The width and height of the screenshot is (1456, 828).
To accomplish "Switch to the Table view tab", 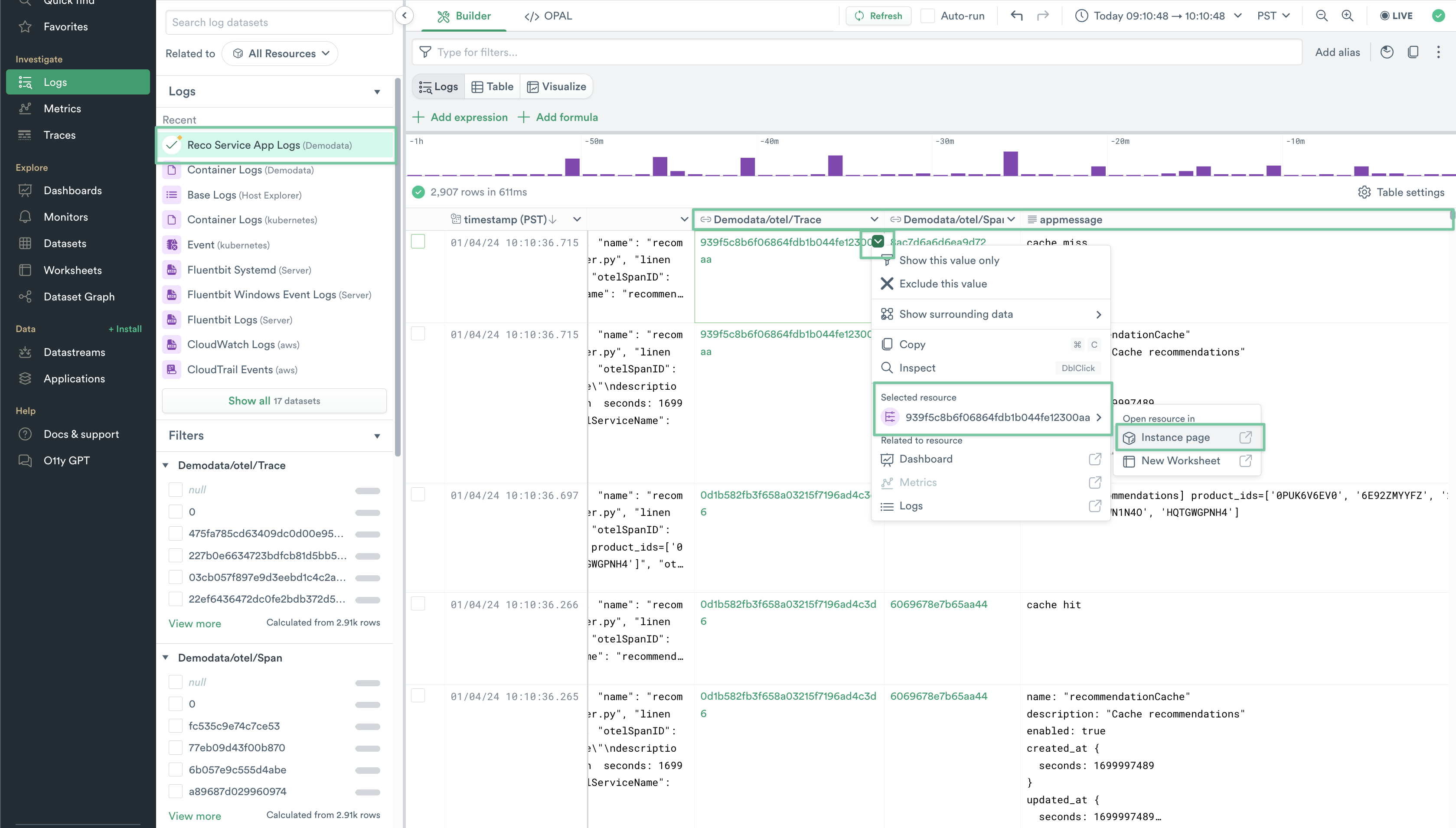I will coord(493,86).
